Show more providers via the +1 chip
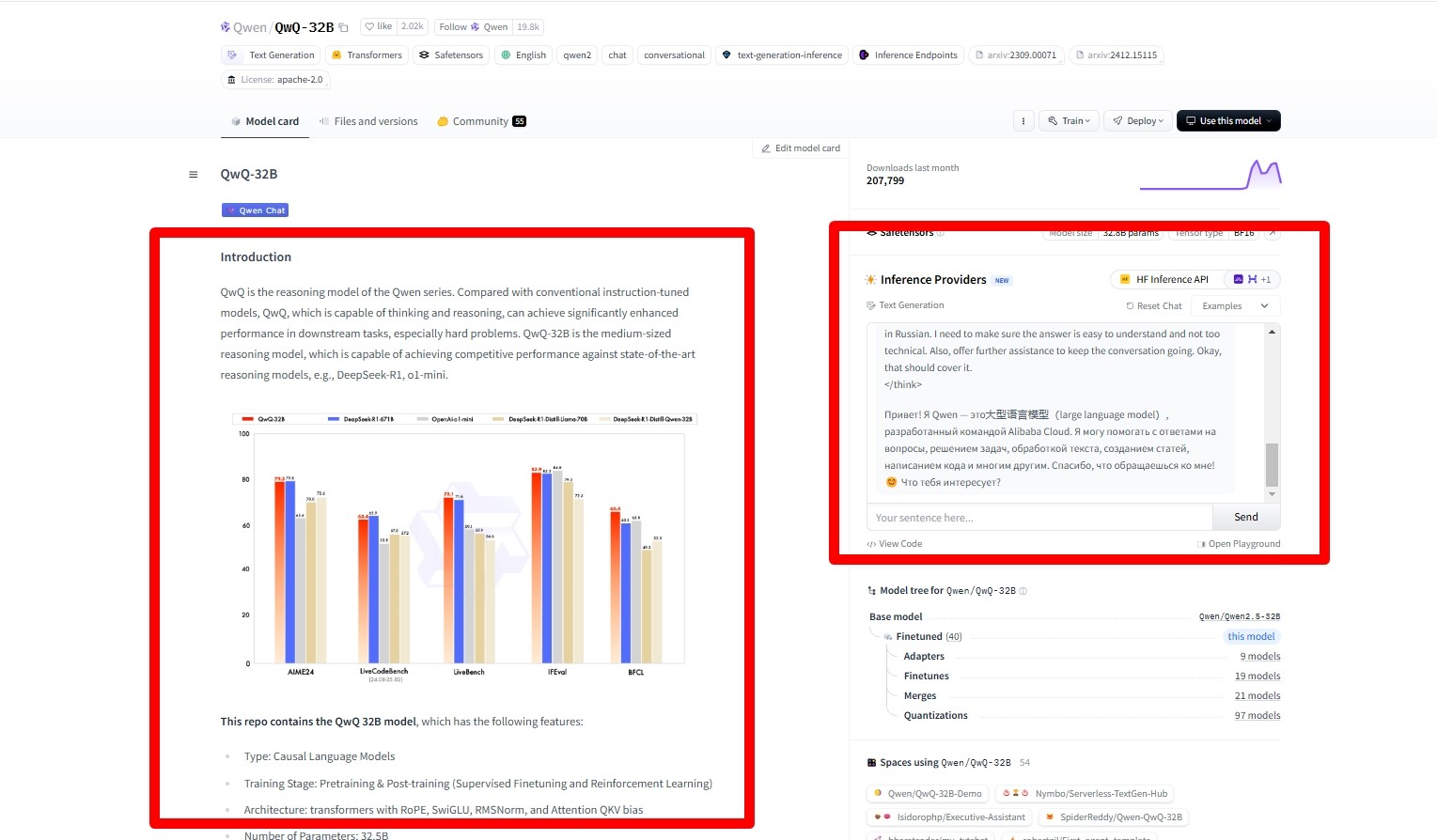This screenshot has width=1437, height=840. tap(1253, 279)
